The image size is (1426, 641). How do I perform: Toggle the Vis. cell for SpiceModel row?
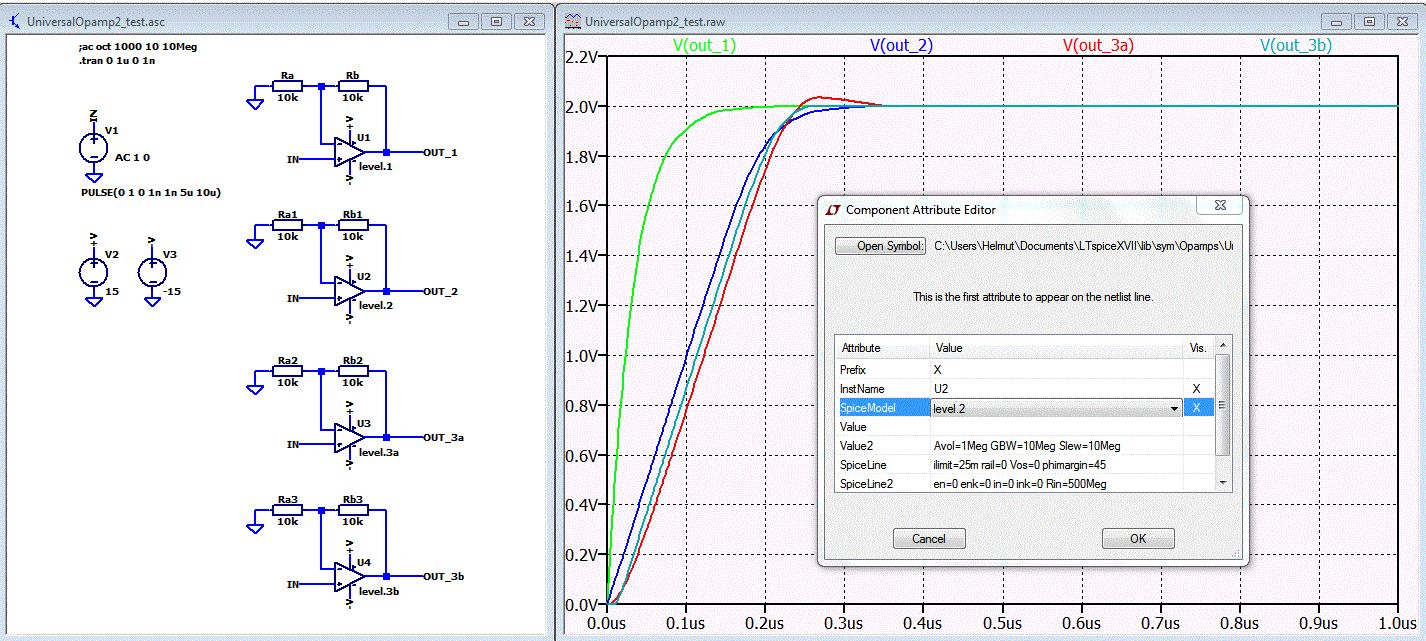tap(1196, 408)
